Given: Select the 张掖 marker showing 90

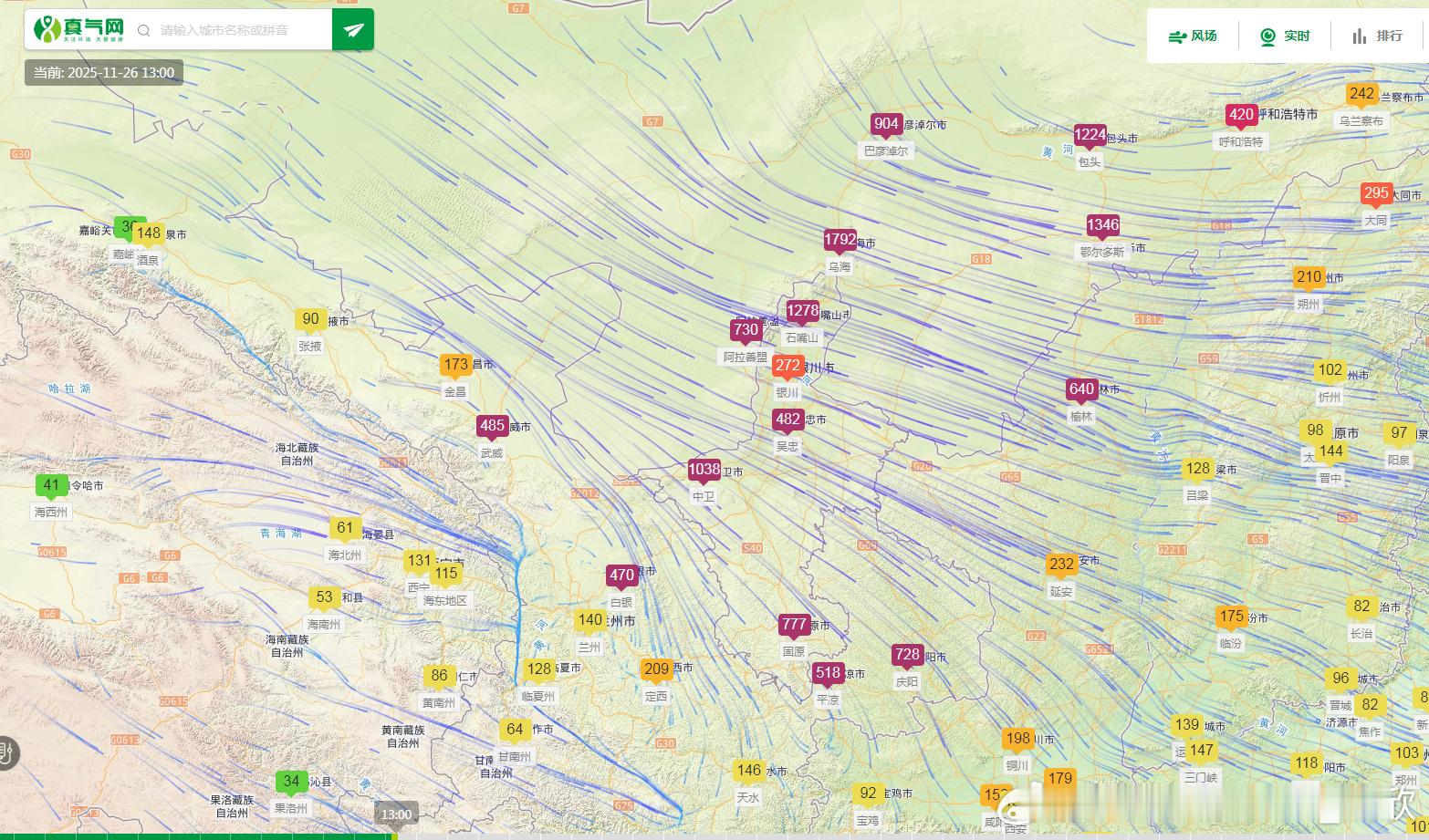Looking at the screenshot, I should [310, 319].
